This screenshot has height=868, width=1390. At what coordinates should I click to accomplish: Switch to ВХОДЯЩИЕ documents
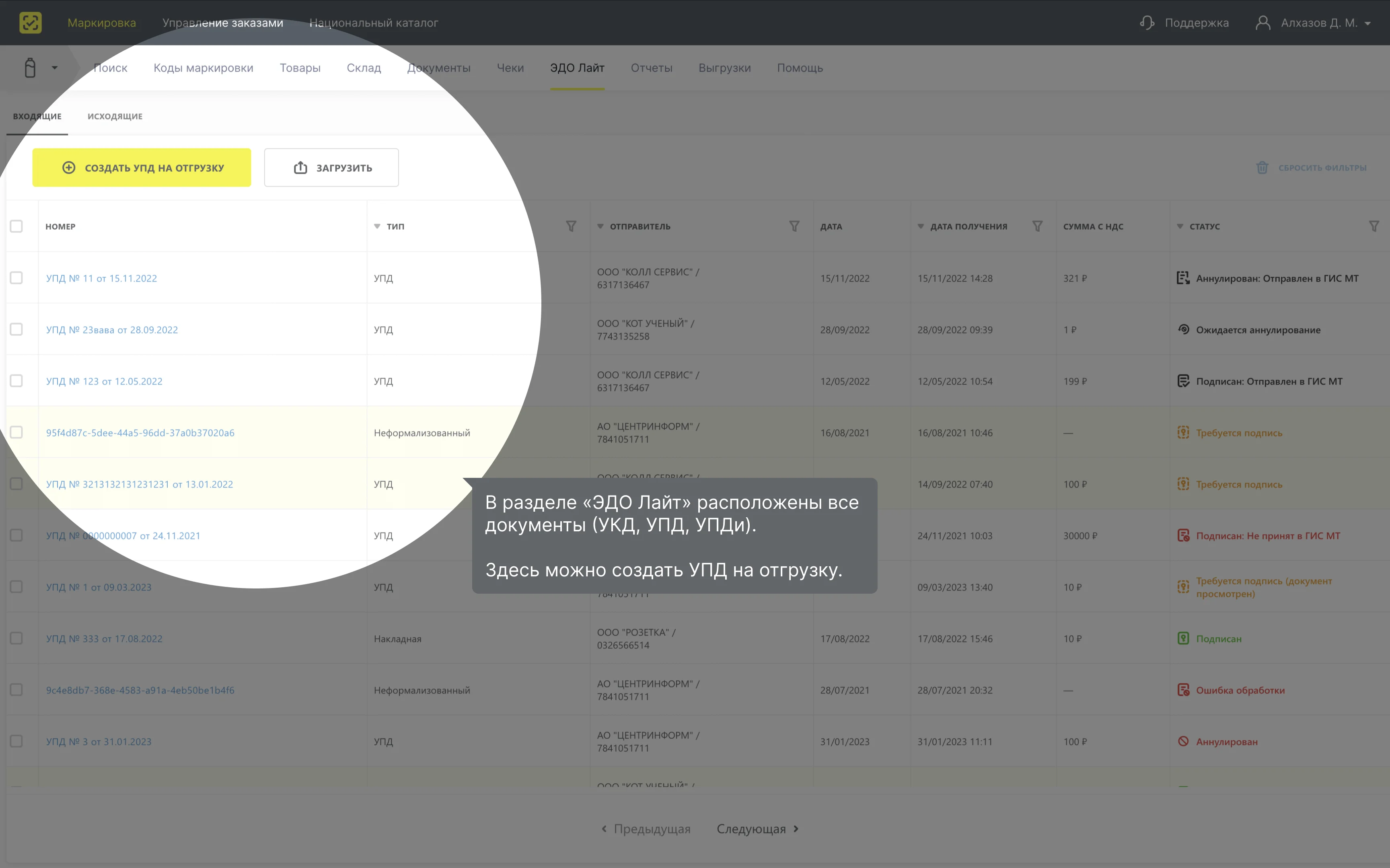[x=37, y=116]
